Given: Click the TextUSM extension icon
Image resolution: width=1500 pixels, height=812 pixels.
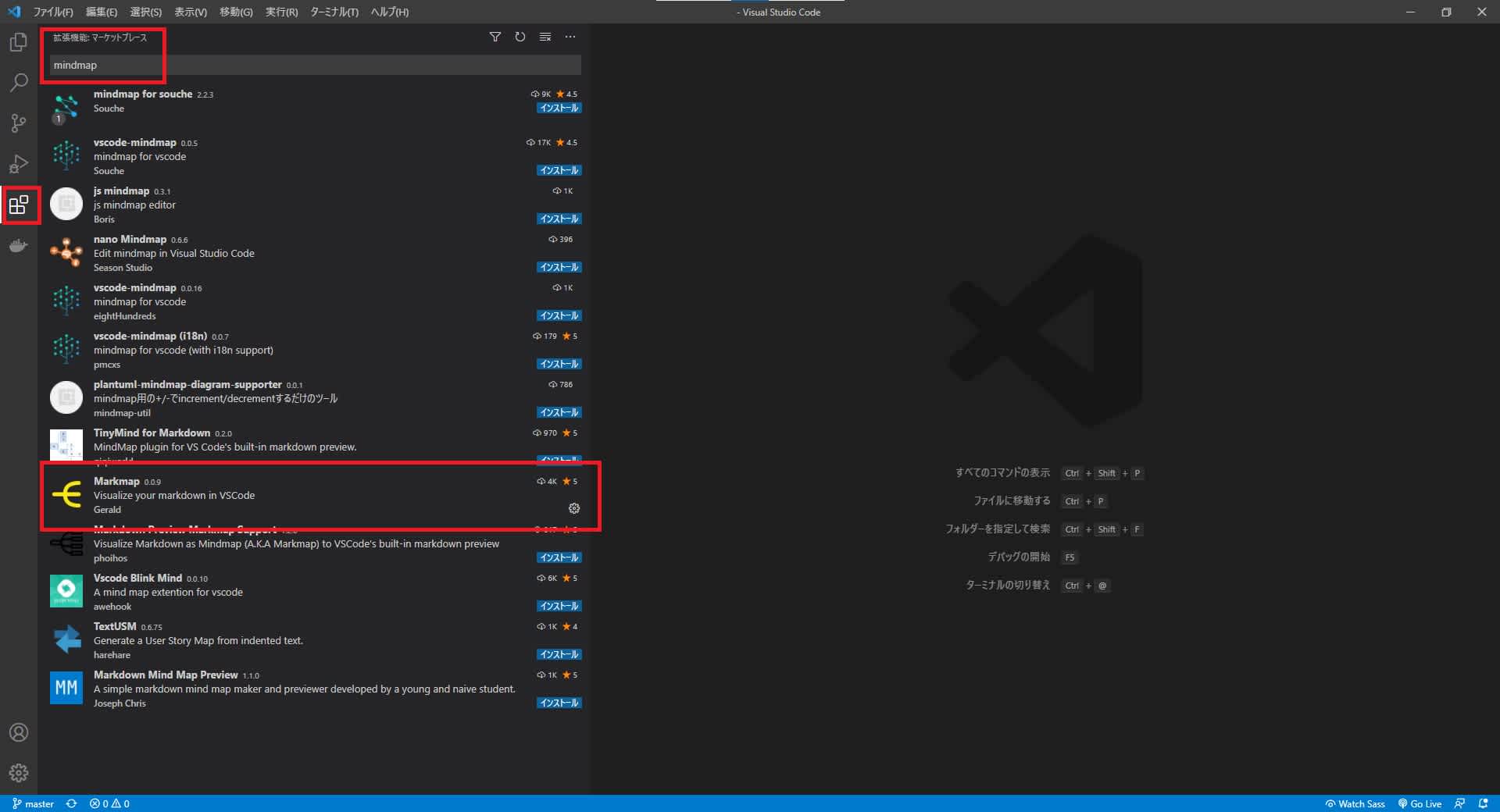Looking at the screenshot, I should pyautogui.click(x=66, y=639).
